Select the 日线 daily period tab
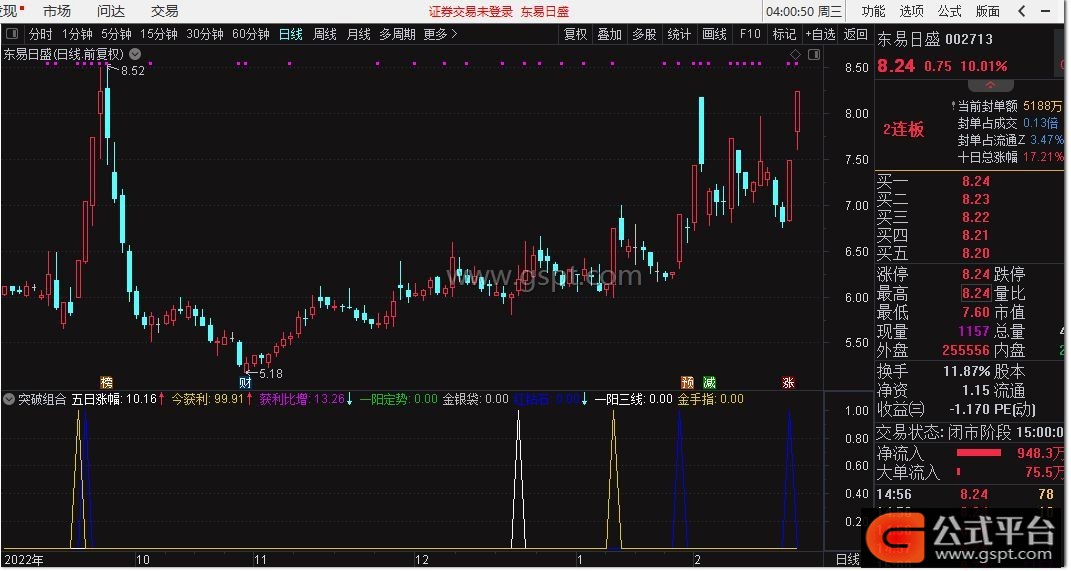This screenshot has height=571, width=1071. (x=290, y=34)
